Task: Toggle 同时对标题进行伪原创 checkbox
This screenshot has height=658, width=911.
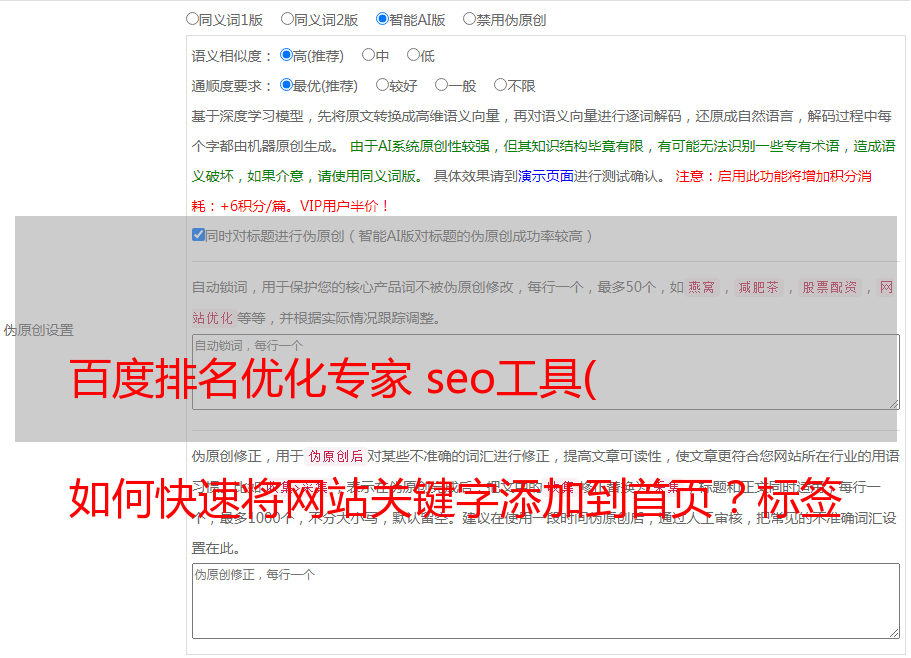Action: [198, 235]
